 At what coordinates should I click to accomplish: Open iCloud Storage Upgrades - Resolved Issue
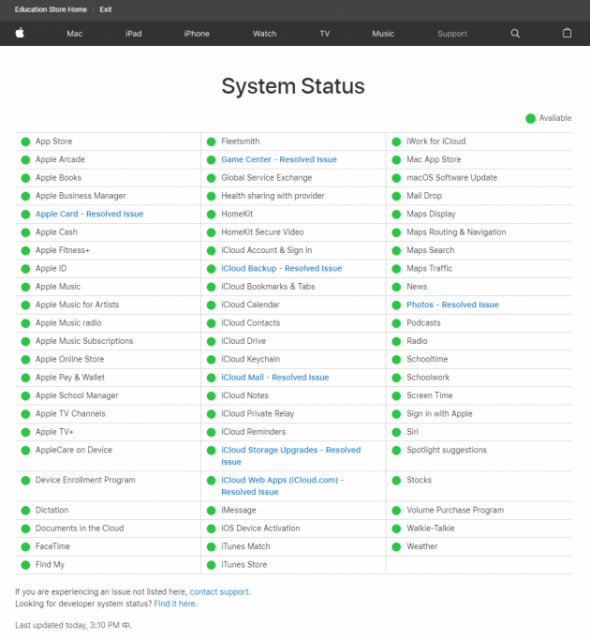[x=291, y=456]
